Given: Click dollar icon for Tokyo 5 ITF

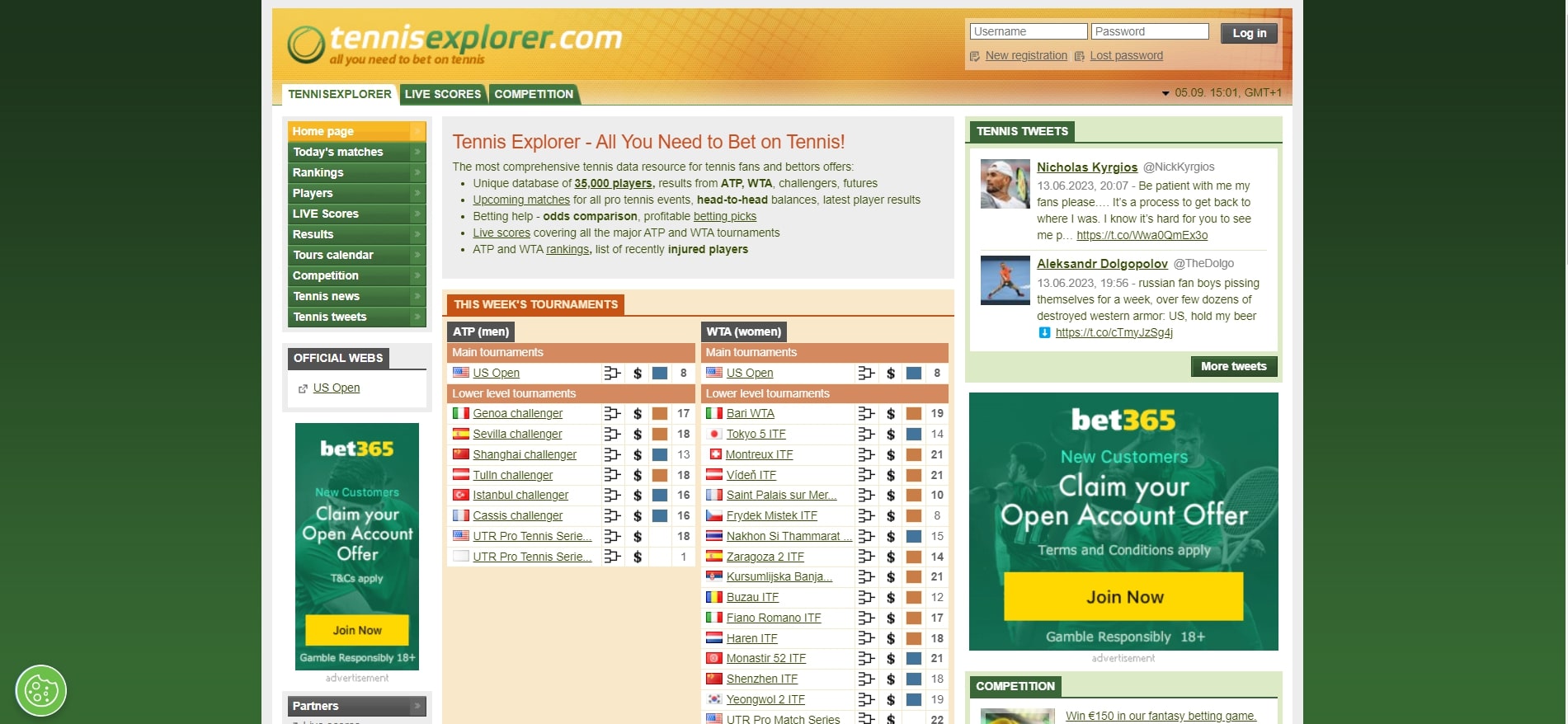Looking at the screenshot, I should [891, 434].
